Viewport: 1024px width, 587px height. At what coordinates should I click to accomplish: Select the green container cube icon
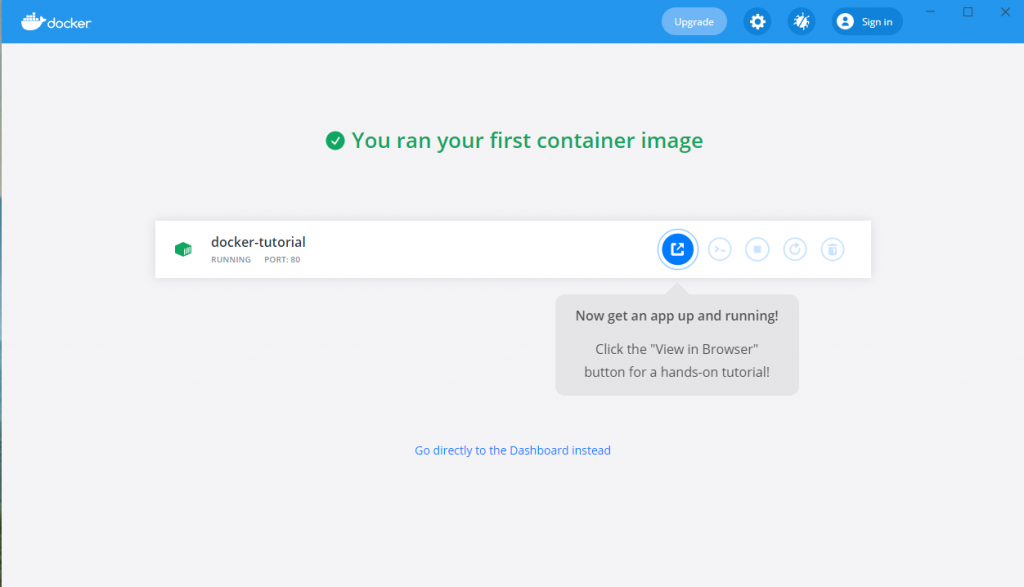(184, 249)
